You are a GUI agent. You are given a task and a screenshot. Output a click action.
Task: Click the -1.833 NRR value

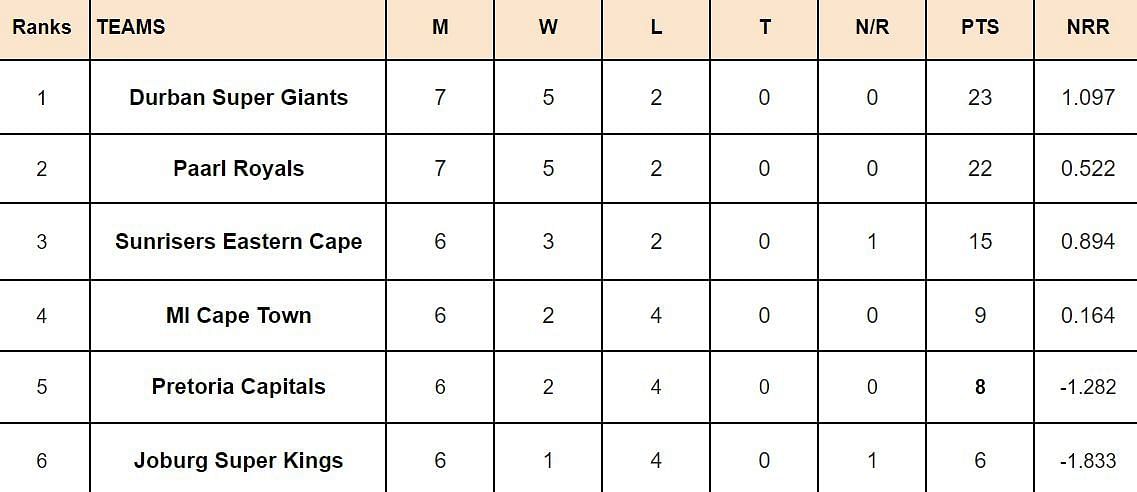(x=1086, y=460)
